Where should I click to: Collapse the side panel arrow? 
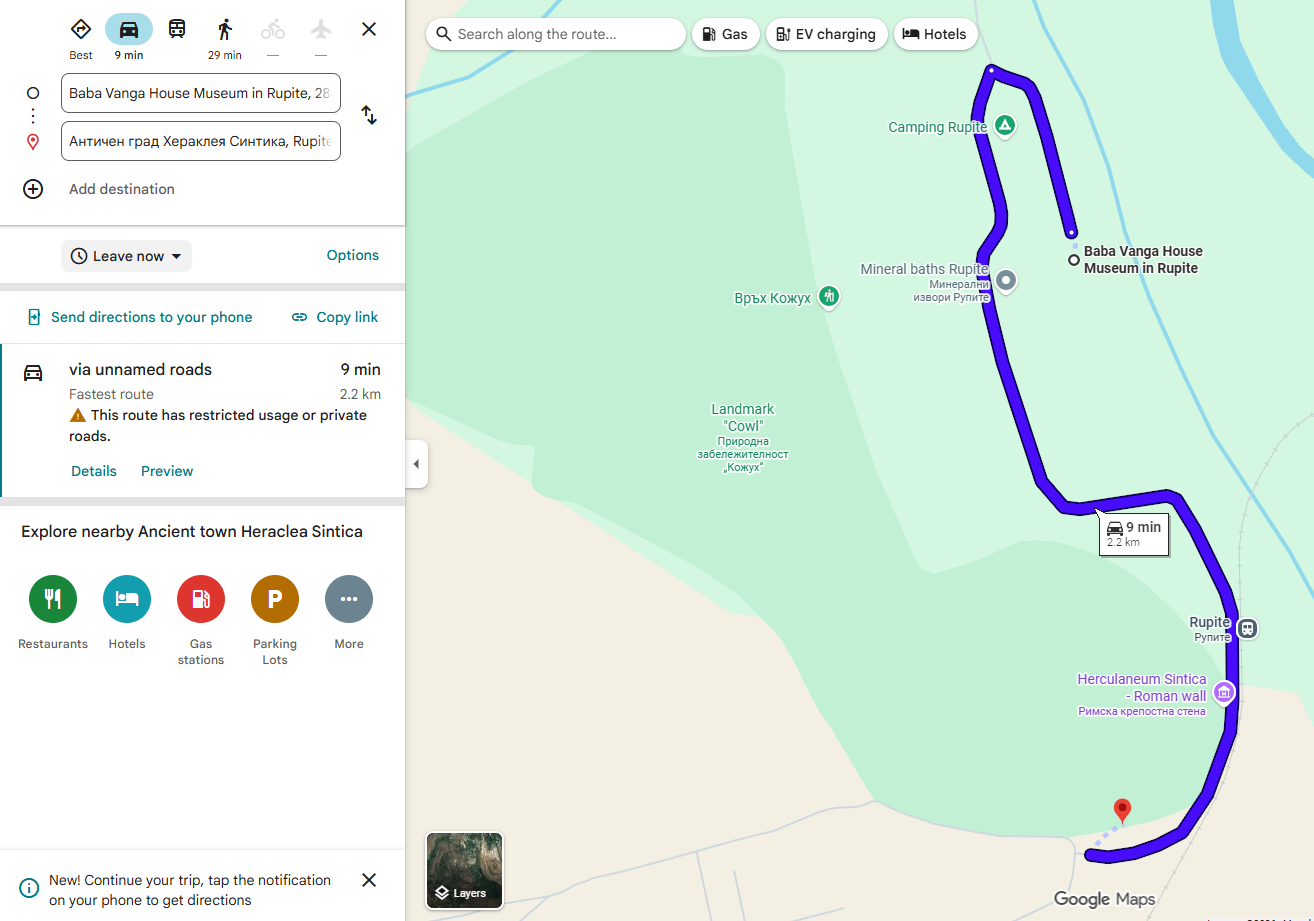[x=417, y=464]
